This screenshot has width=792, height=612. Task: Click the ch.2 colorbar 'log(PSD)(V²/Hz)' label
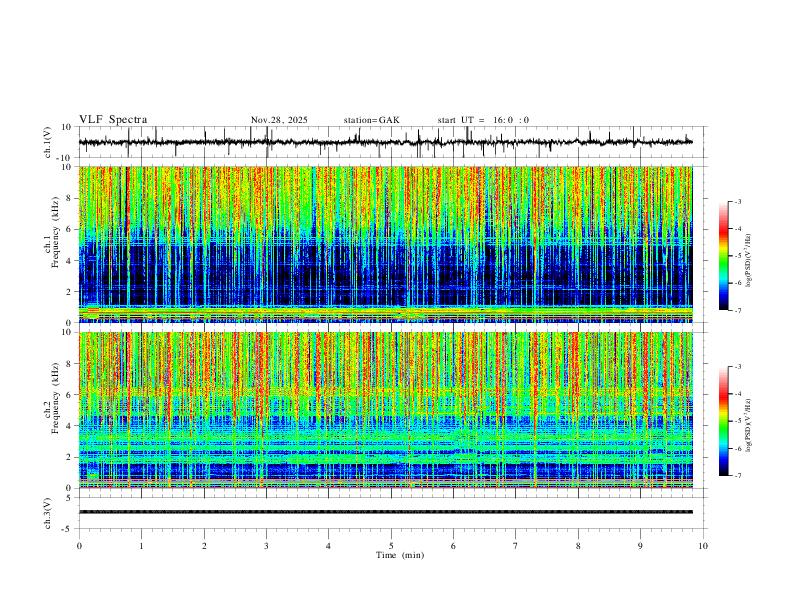click(x=749, y=425)
